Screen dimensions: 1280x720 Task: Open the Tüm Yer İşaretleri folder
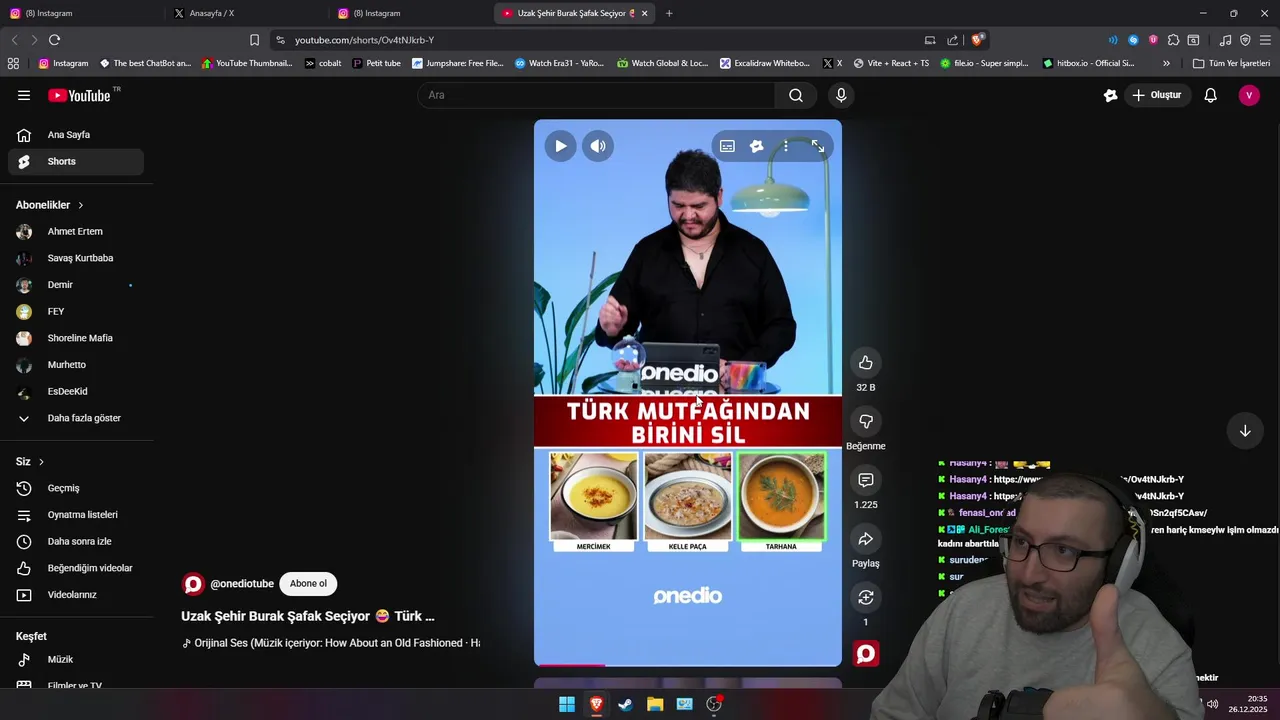[x=1231, y=63]
